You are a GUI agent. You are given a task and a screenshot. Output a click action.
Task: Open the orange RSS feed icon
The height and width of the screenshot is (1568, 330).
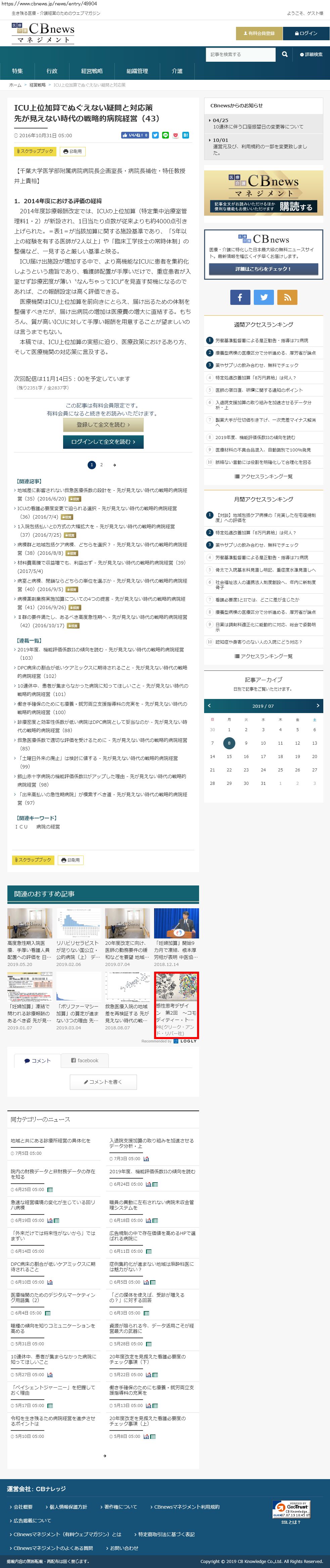pos(287,297)
